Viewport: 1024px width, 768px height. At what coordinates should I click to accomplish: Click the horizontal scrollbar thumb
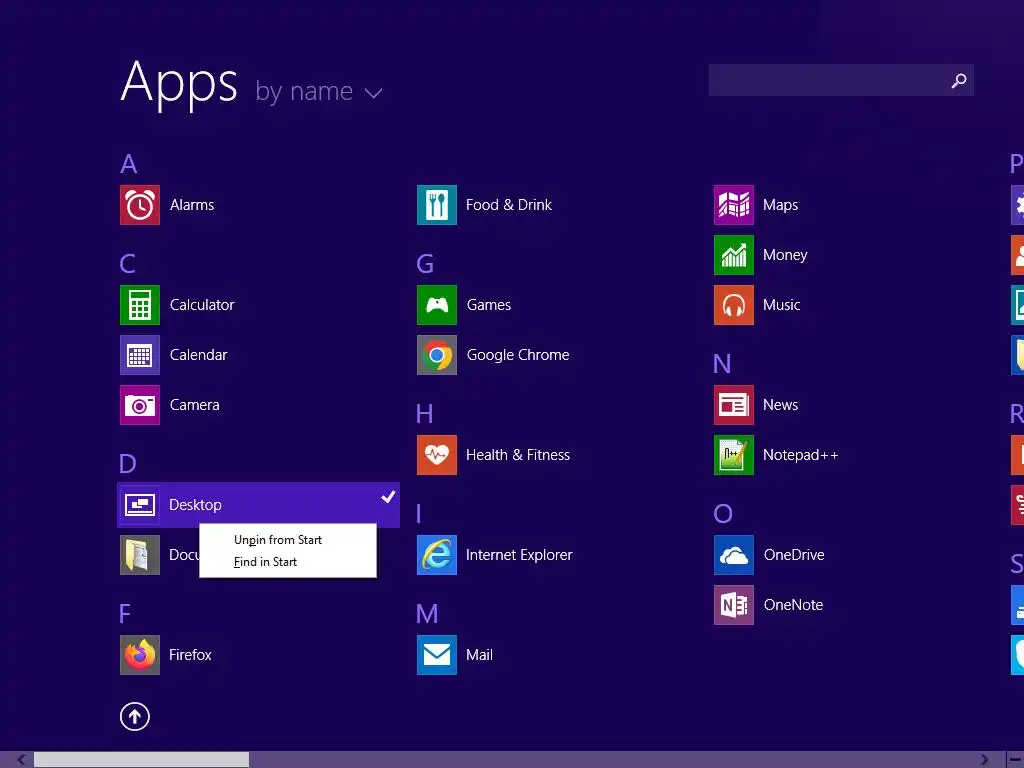(x=142, y=760)
